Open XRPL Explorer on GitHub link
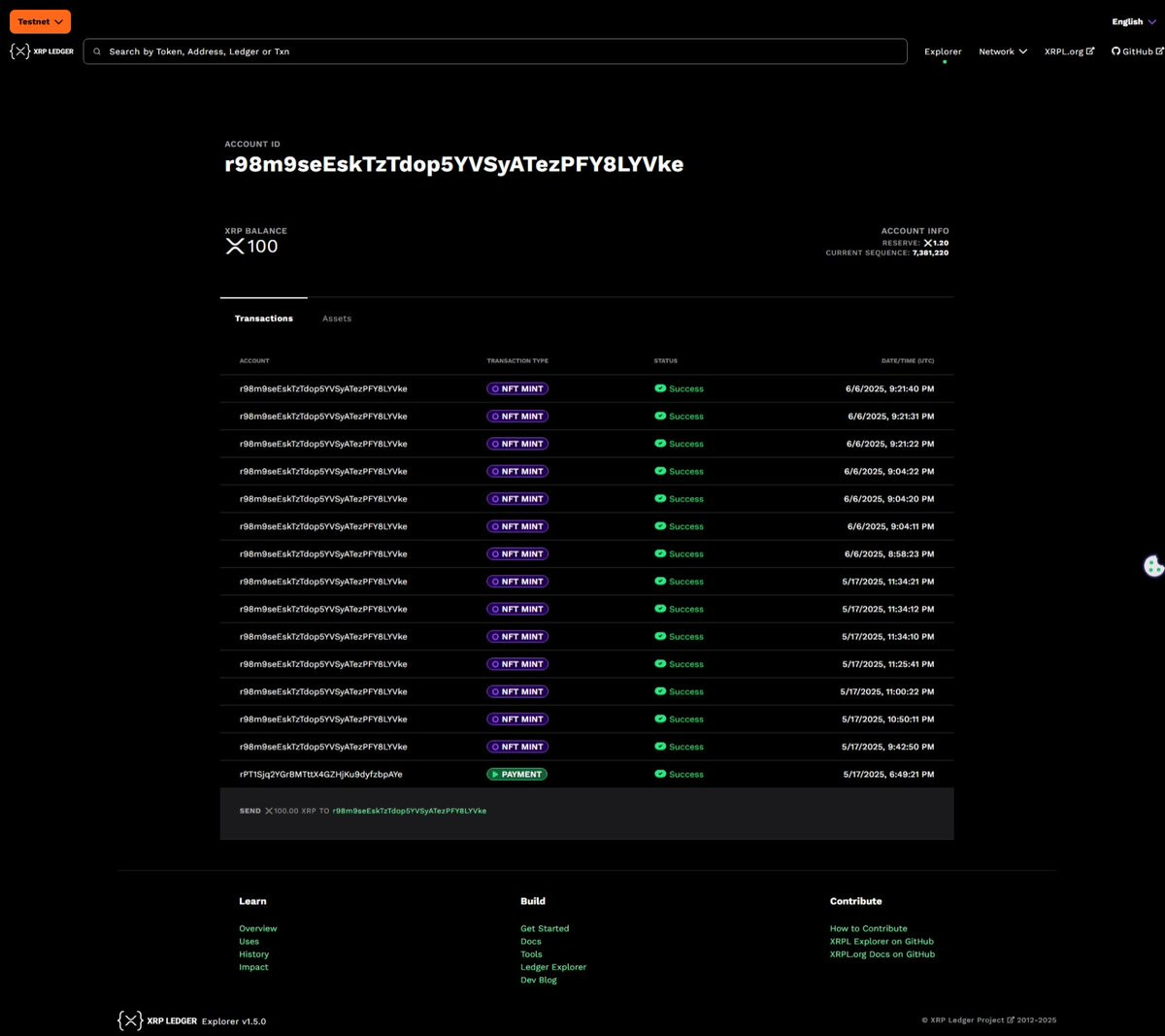Viewport: 1165px width, 1036px height. [x=882, y=941]
